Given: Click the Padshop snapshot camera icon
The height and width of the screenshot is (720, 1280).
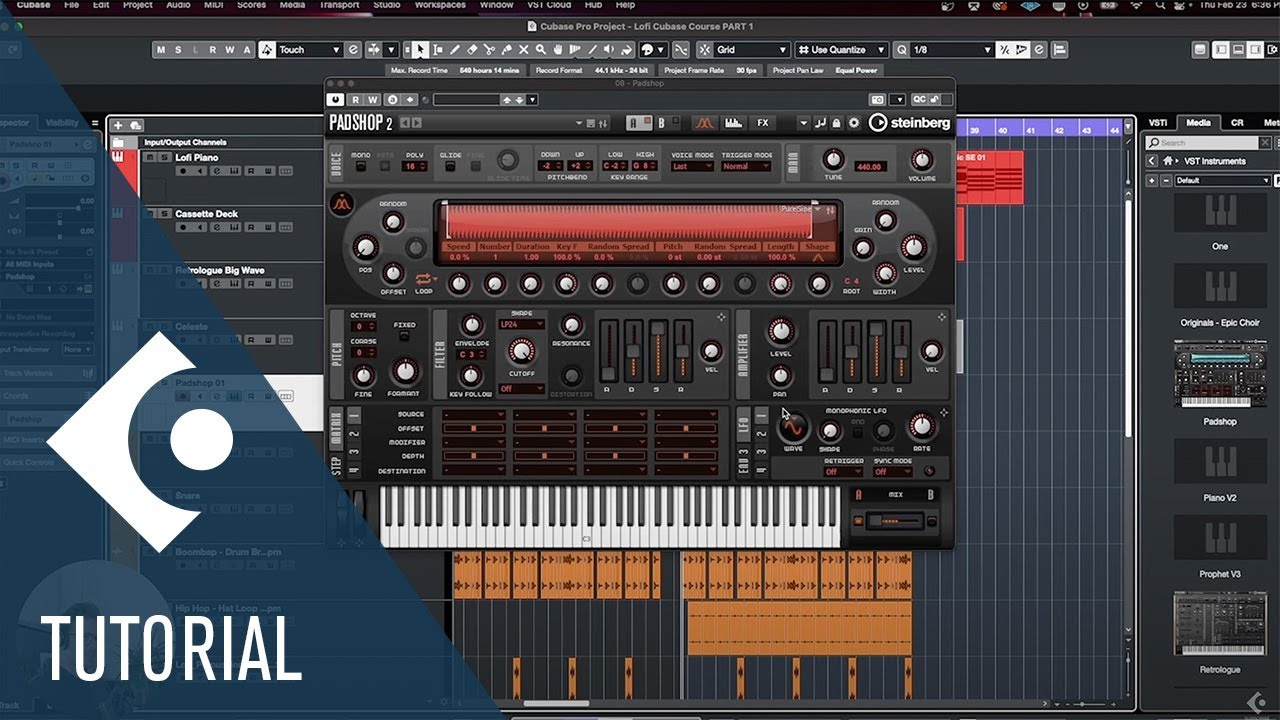Looking at the screenshot, I should (x=876, y=99).
